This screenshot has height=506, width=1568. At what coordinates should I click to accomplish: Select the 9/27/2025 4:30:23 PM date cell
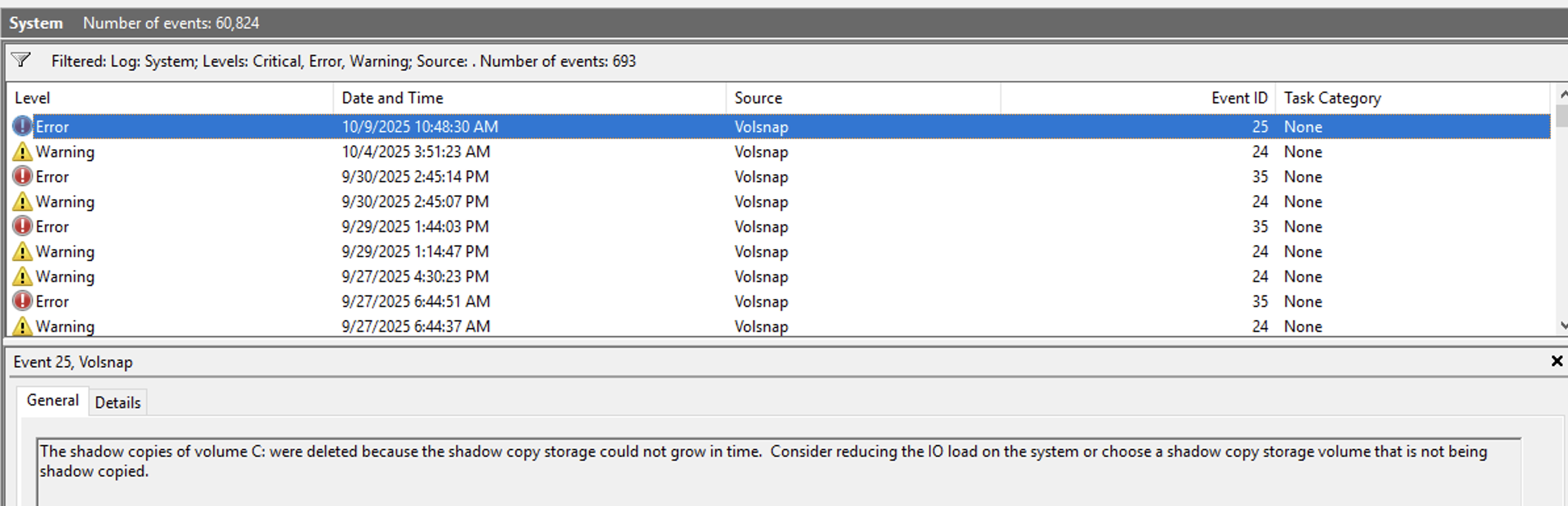(x=415, y=277)
